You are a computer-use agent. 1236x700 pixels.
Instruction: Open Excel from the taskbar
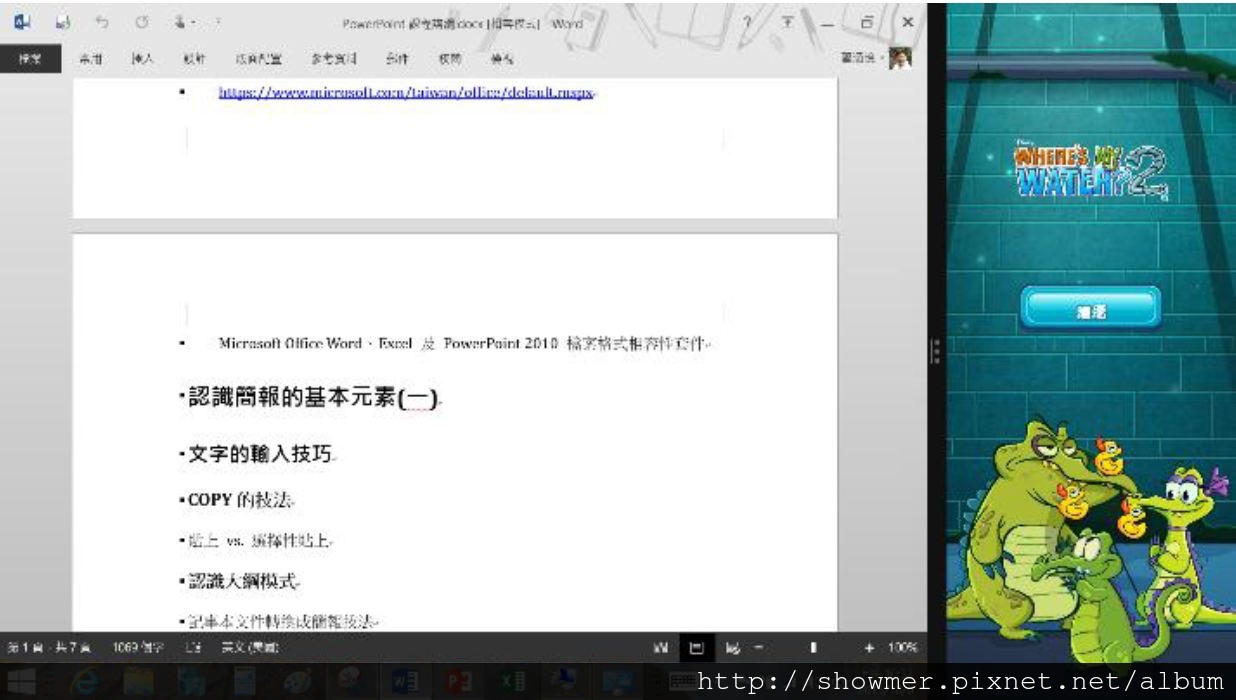point(513,682)
